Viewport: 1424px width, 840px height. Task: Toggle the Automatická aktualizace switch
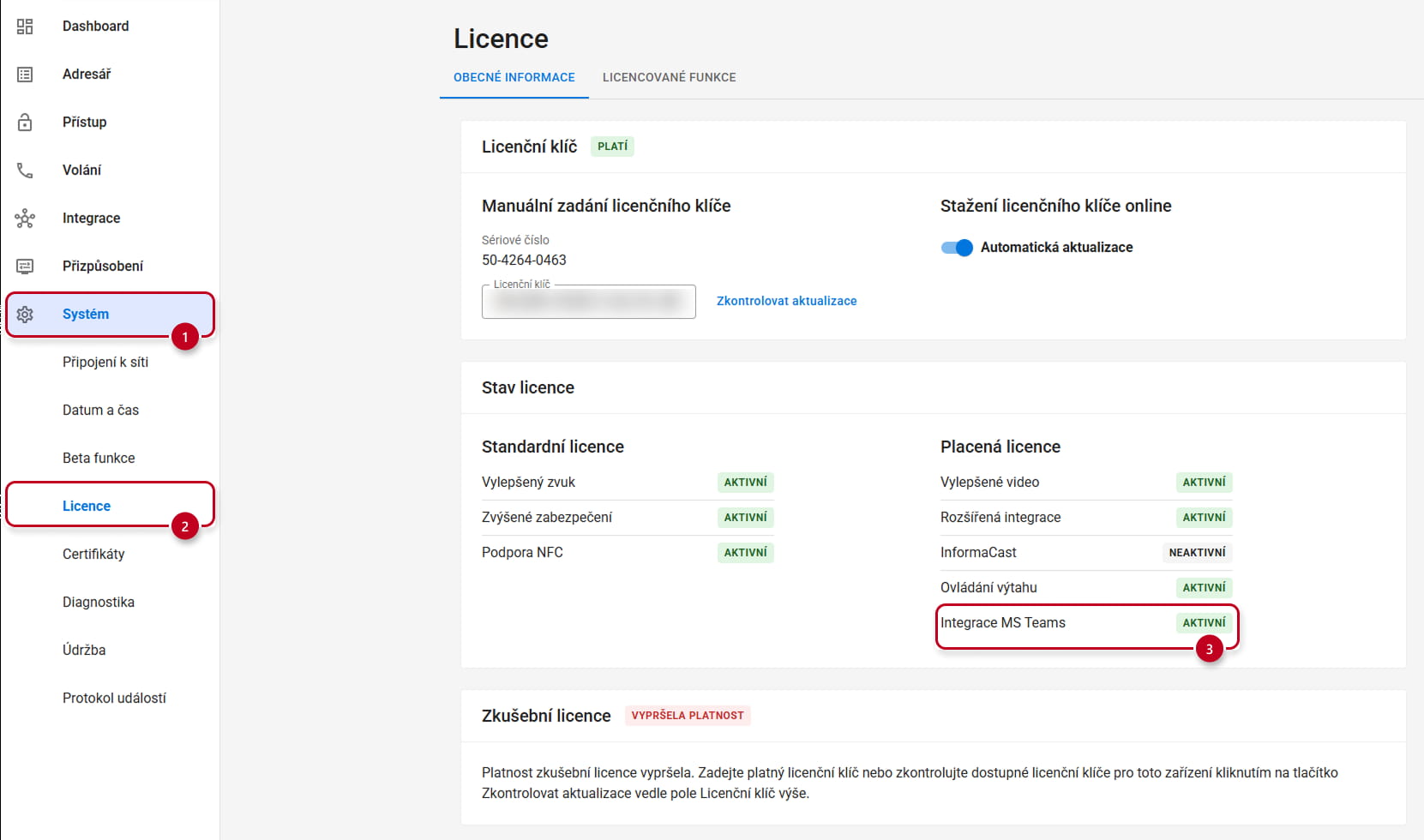957,248
